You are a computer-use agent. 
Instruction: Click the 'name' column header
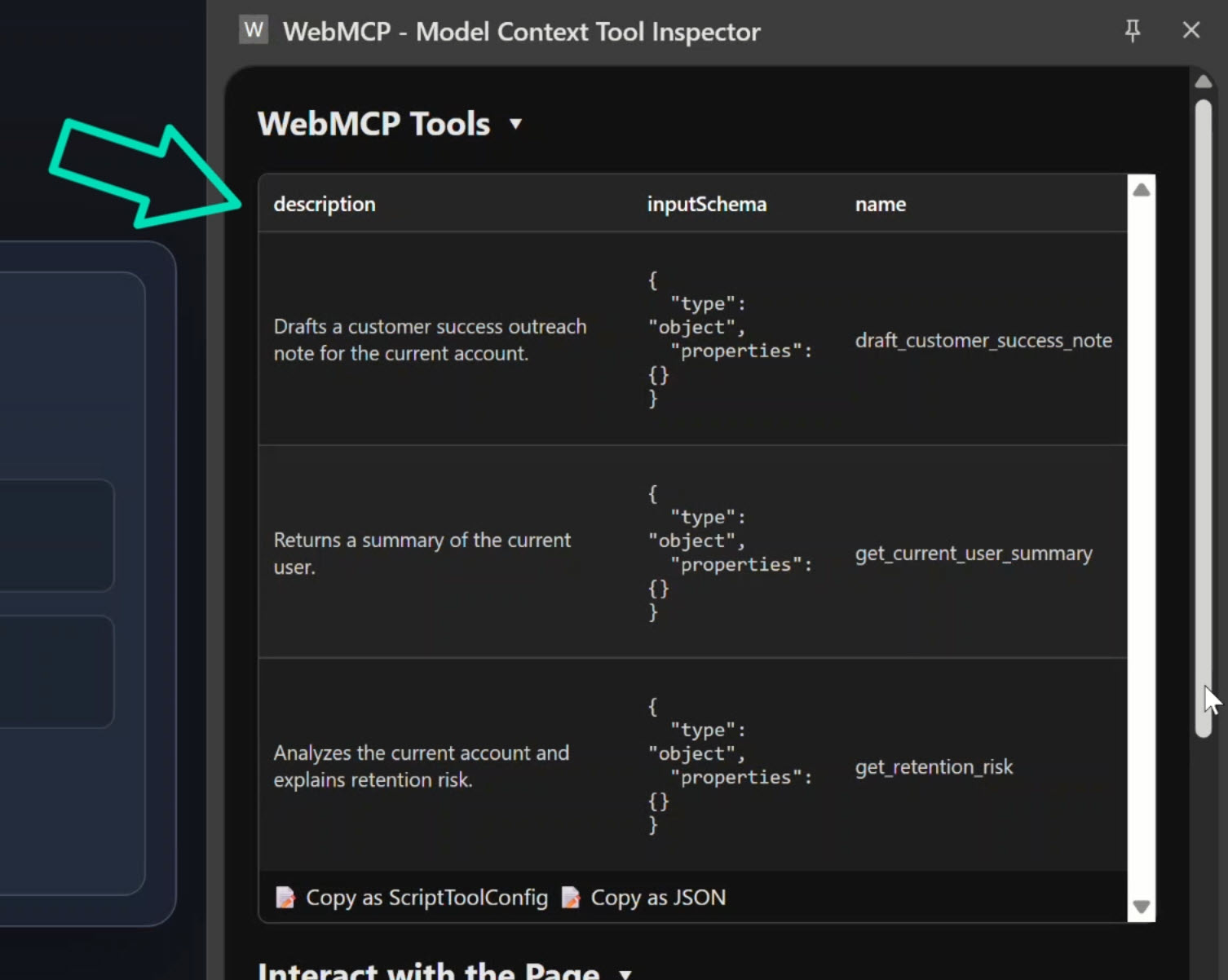pos(881,204)
